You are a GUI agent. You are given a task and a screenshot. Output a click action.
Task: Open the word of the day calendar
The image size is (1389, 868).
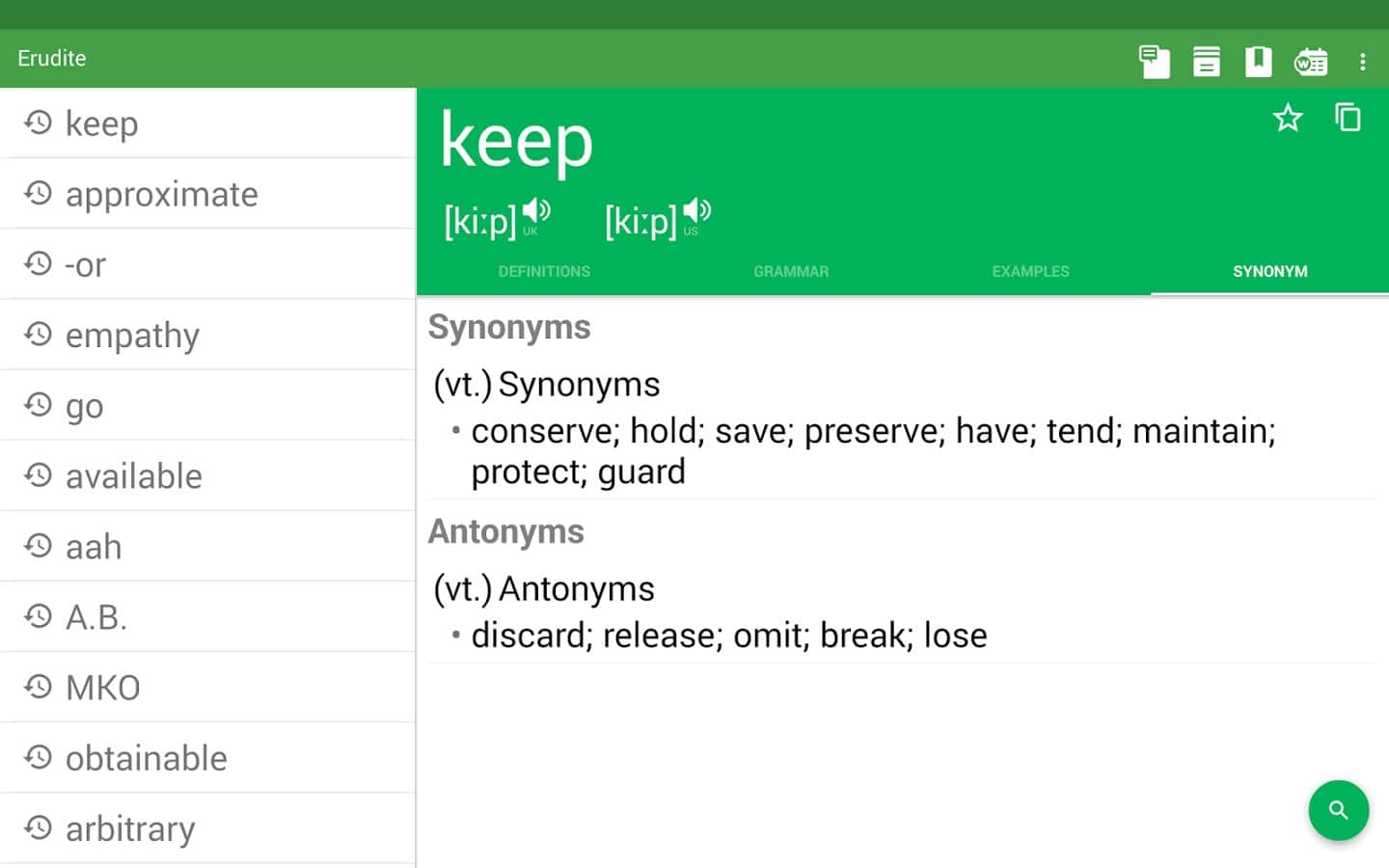pyautogui.click(x=1311, y=62)
